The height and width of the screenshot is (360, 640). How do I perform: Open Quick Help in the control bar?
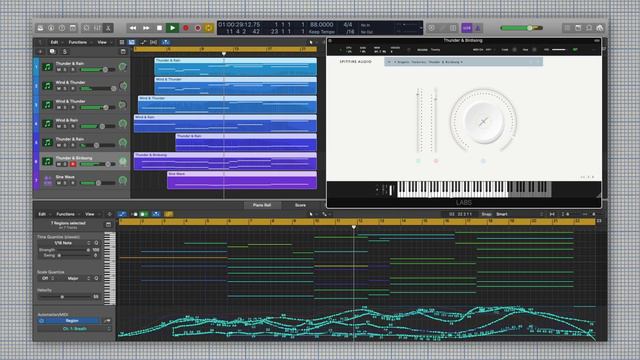pyautogui.click(x=62, y=28)
